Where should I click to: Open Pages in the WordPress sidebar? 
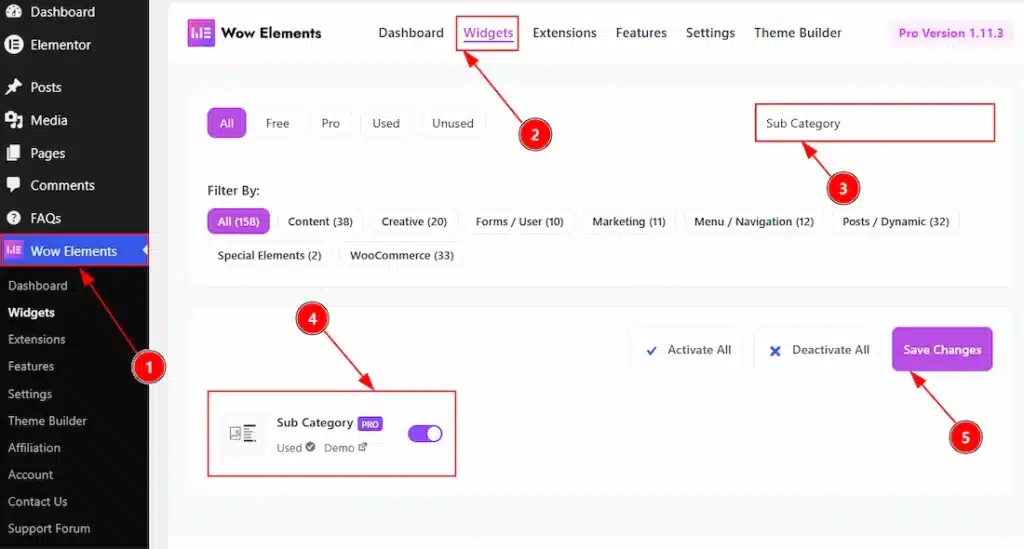(x=48, y=153)
